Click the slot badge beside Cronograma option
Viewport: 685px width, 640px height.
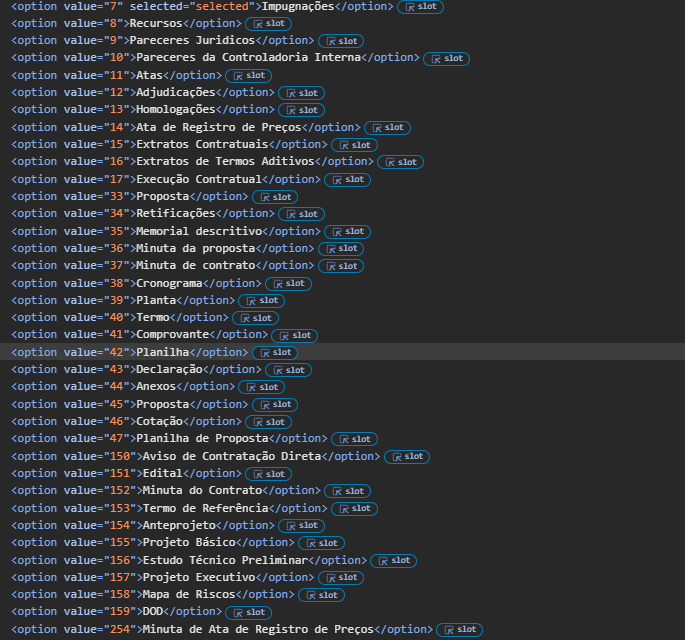pyautogui.click(x=288, y=283)
